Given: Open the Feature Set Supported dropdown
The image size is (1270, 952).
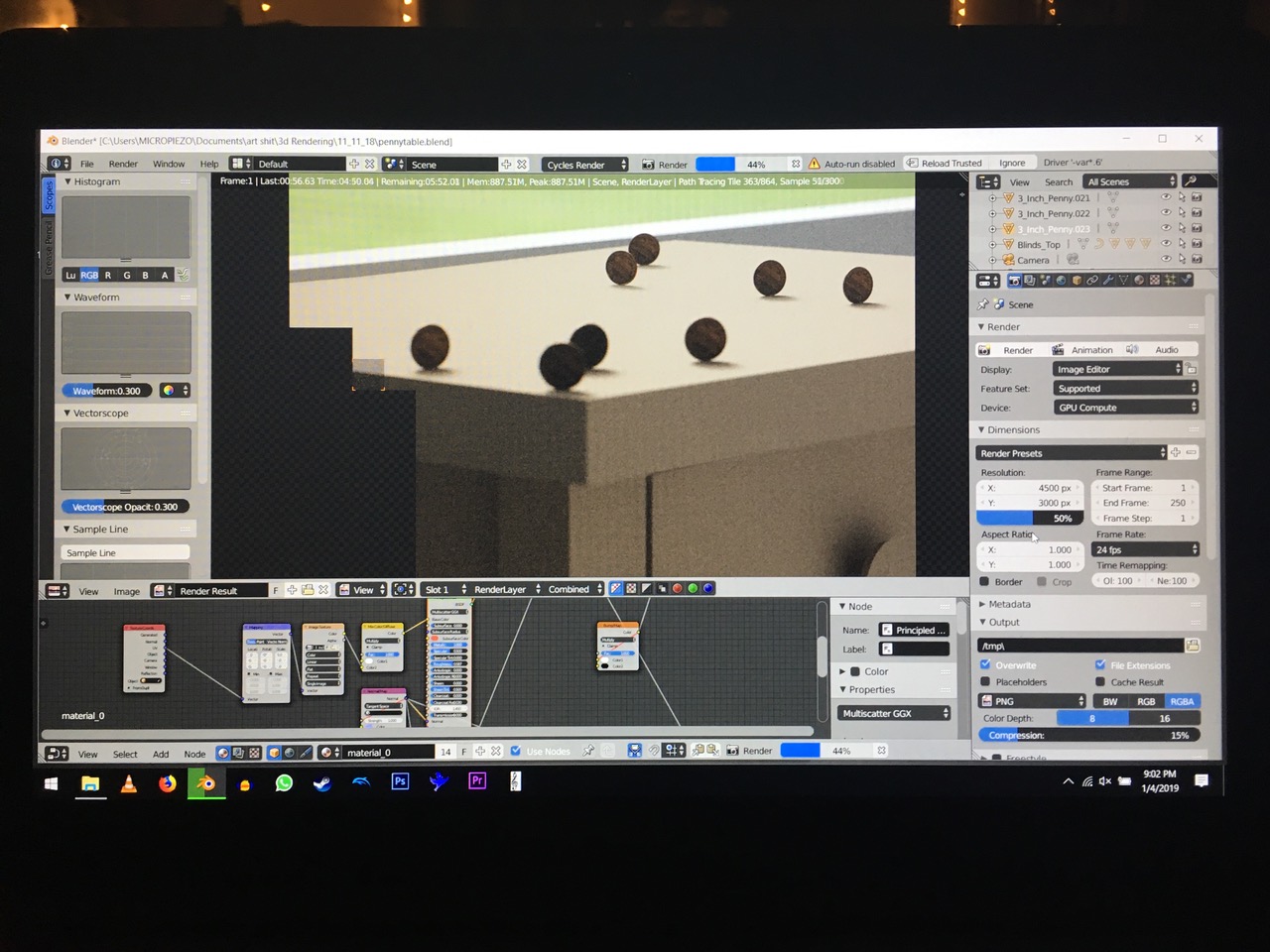Looking at the screenshot, I should (x=1125, y=388).
